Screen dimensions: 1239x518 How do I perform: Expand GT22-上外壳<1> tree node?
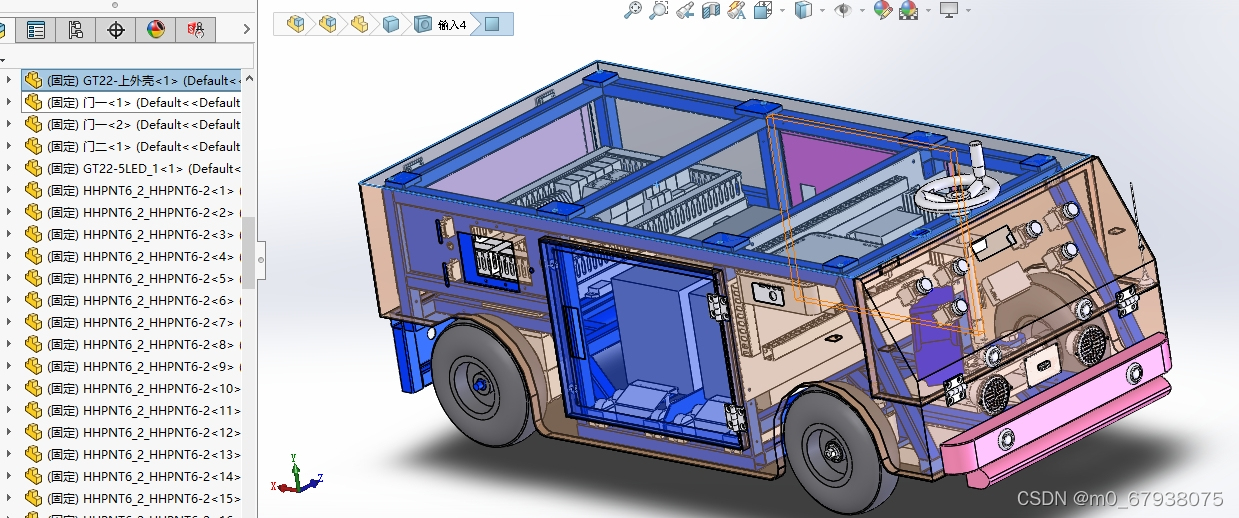point(9,80)
